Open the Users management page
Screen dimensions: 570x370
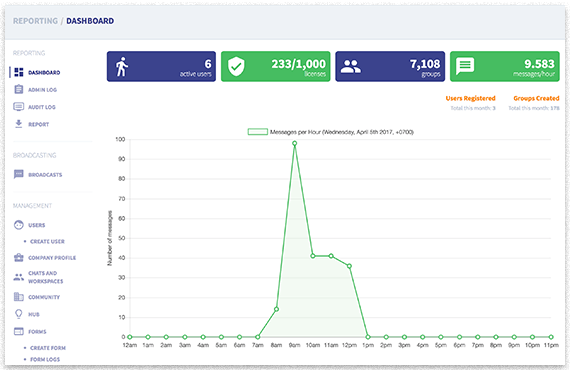(37, 225)
